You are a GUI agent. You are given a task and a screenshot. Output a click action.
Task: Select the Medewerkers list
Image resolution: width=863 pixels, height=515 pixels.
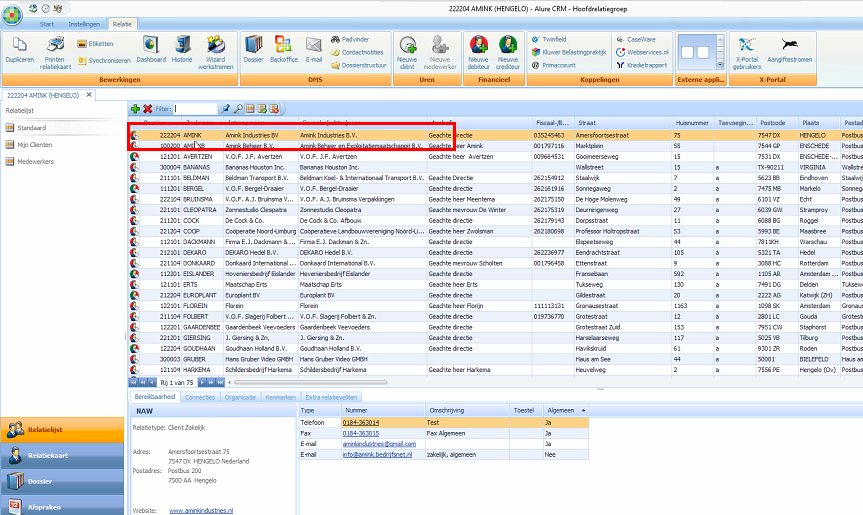[x=35, y=162]
